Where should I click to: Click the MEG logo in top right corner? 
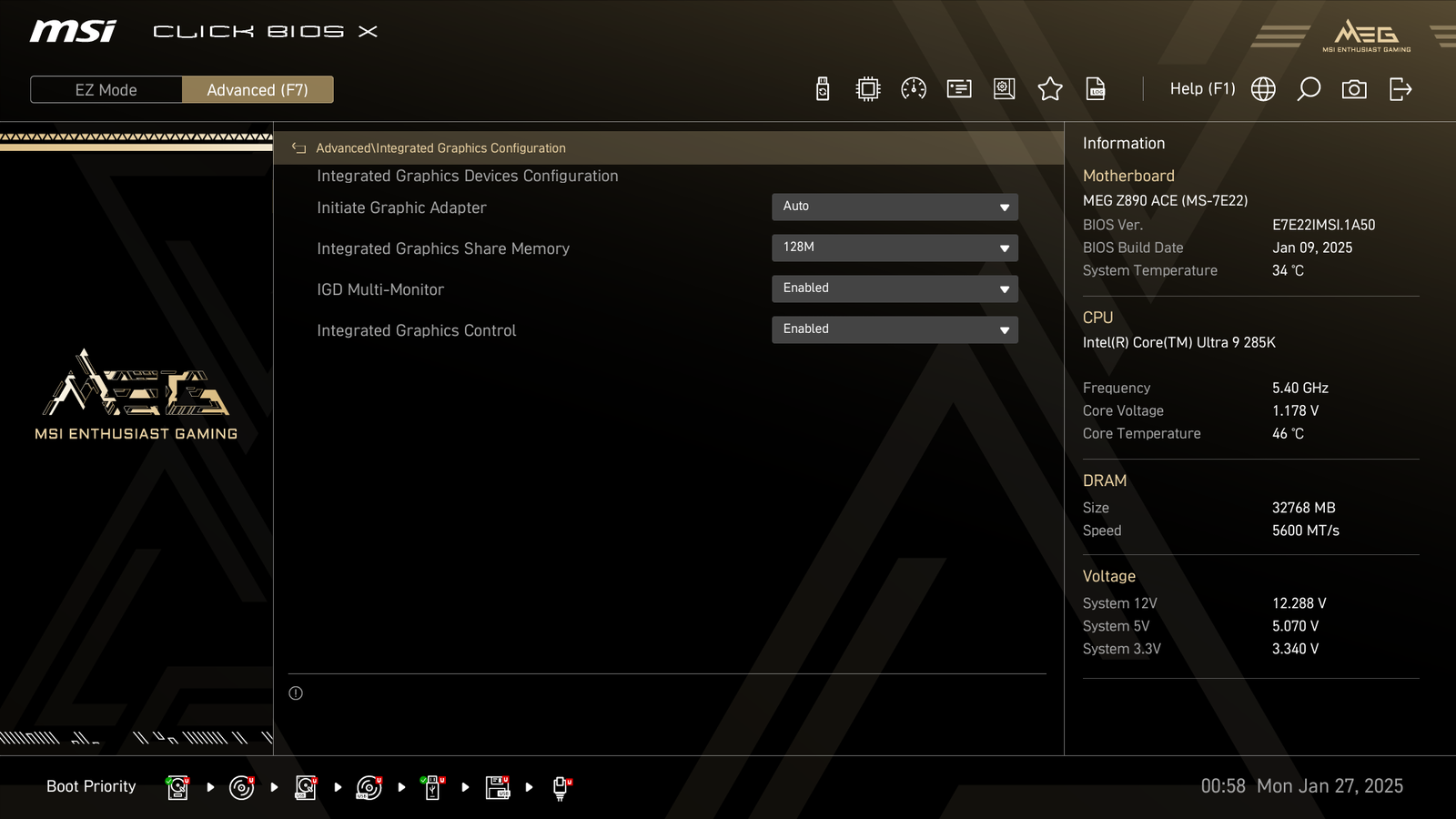click(1367, 35)
